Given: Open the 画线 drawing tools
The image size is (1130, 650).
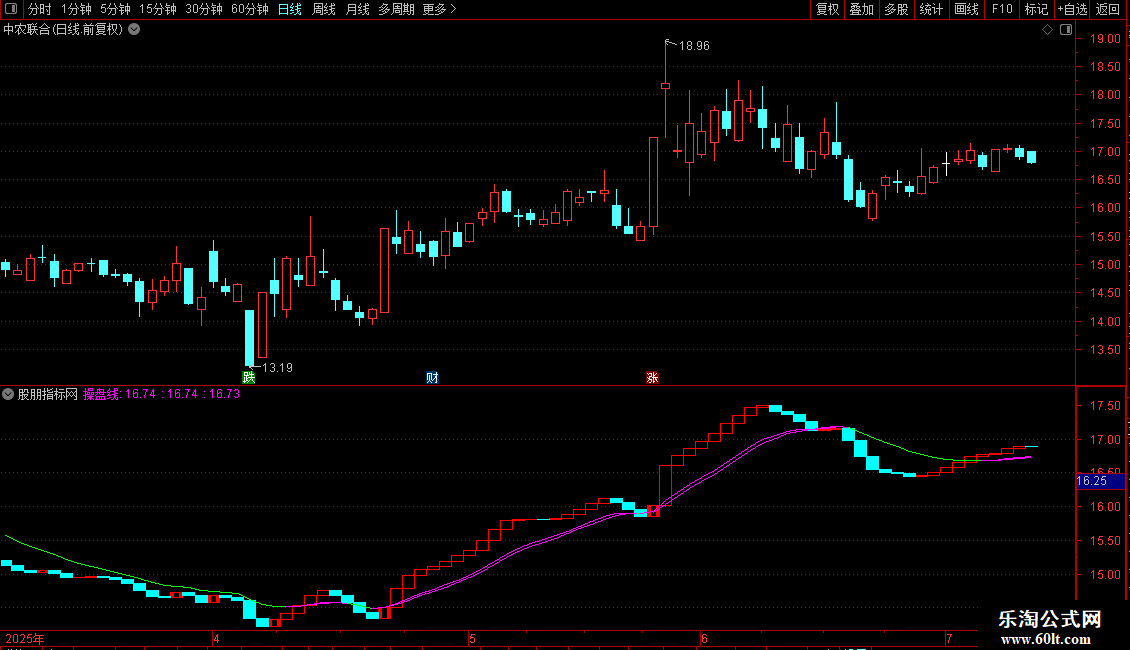Looking at the screenshot, I should [966, 9].
